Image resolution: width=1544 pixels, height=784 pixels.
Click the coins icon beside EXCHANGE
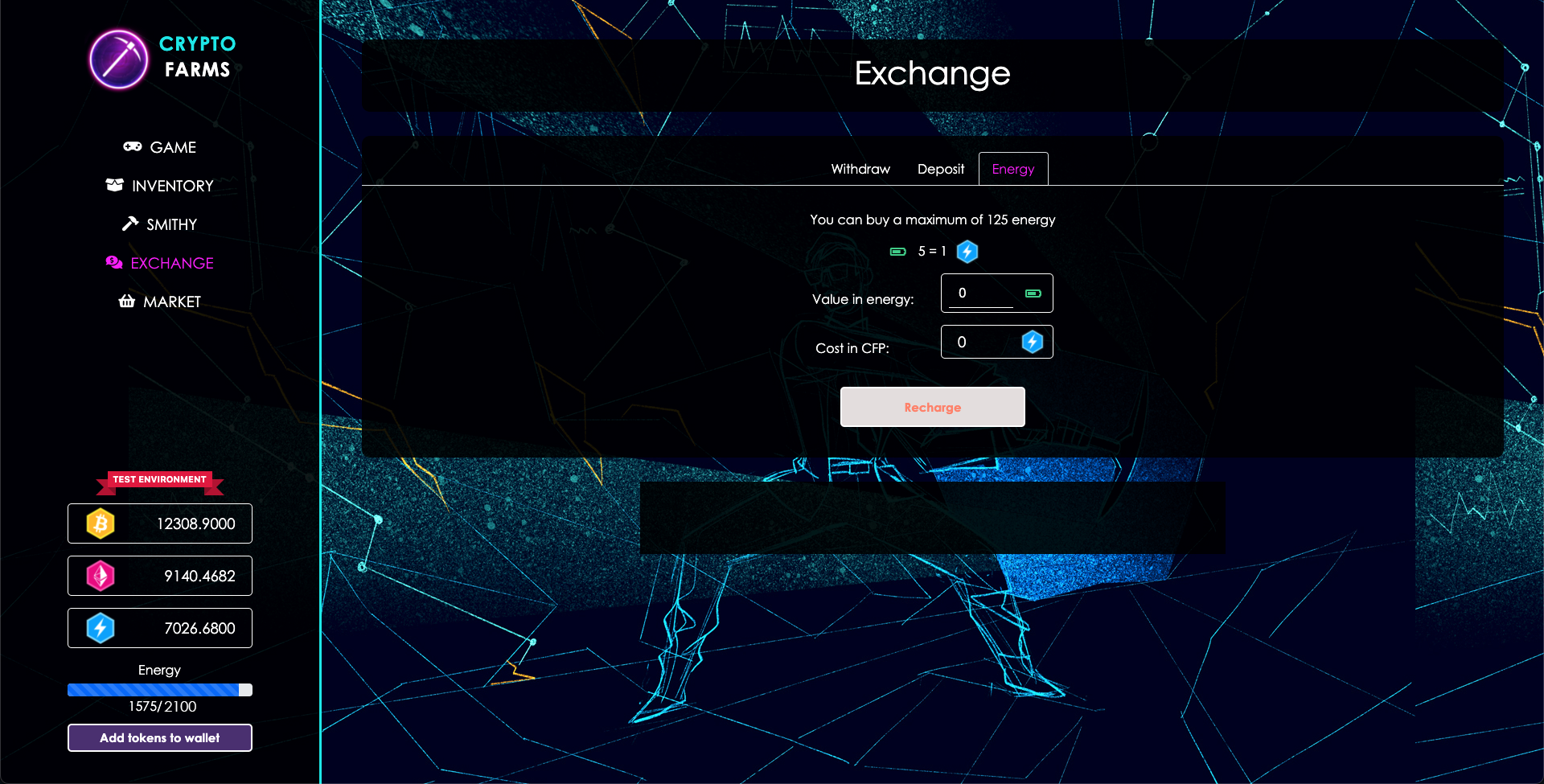[x=114, y=262]
